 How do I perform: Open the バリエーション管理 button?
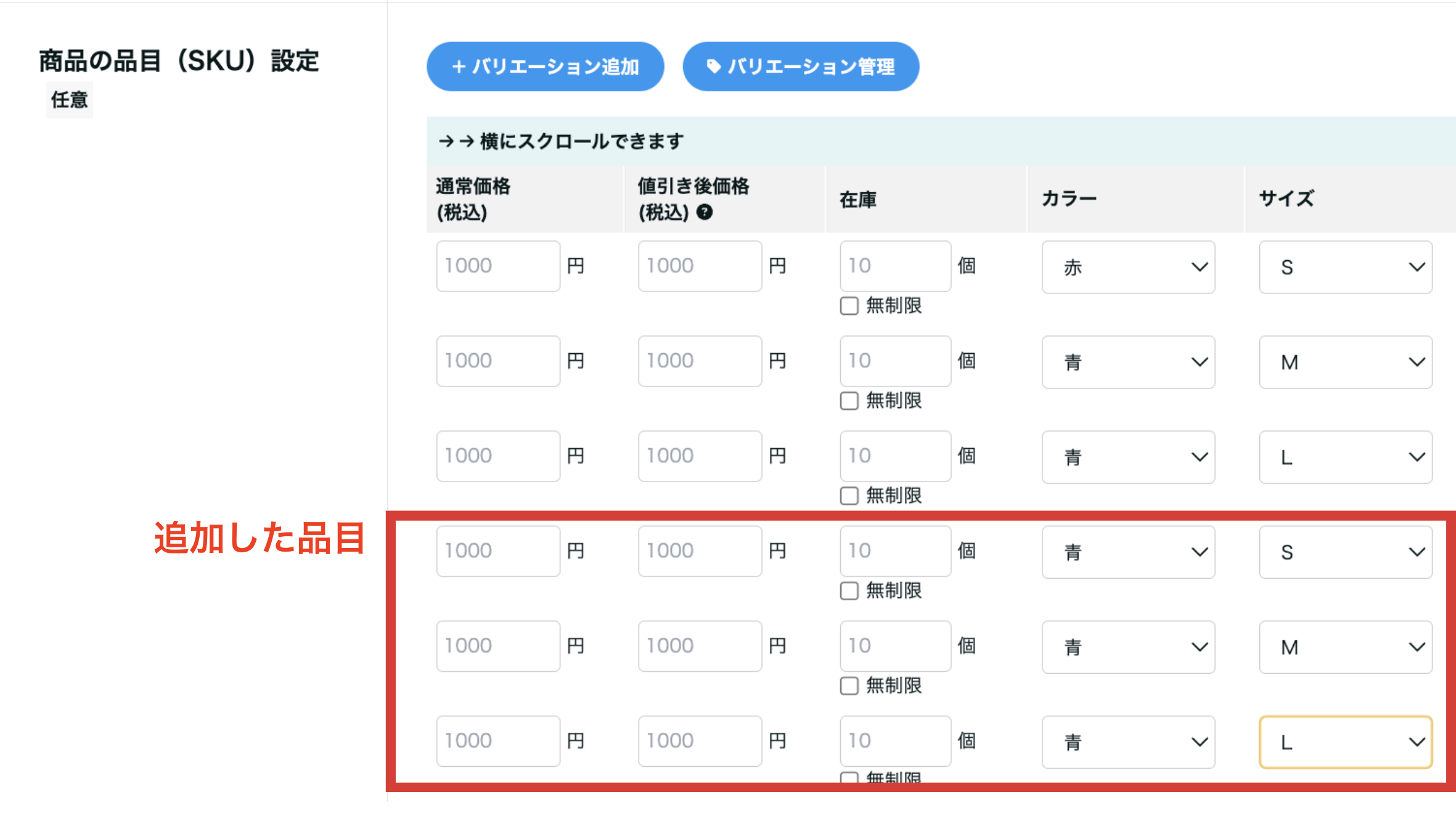pyautogui.click(x=801, y=67)
